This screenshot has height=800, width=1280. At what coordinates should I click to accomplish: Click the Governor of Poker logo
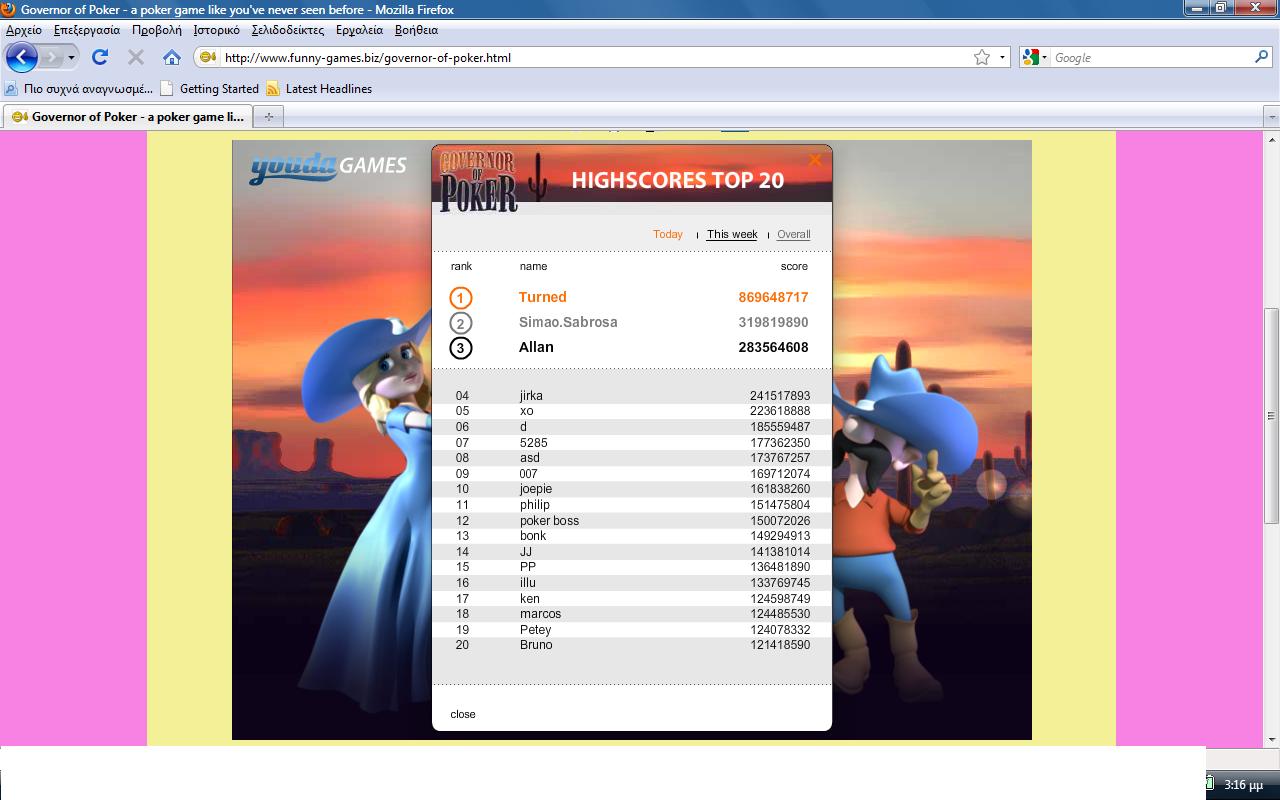pyautogui.click(x=480, y=180)
